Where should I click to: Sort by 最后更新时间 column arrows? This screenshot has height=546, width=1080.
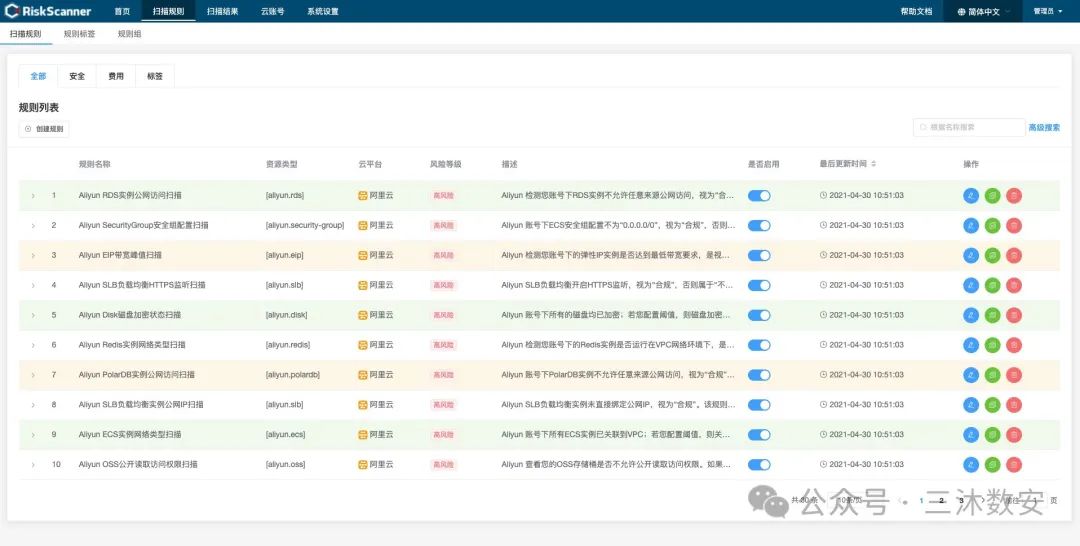tap(873, 165)
